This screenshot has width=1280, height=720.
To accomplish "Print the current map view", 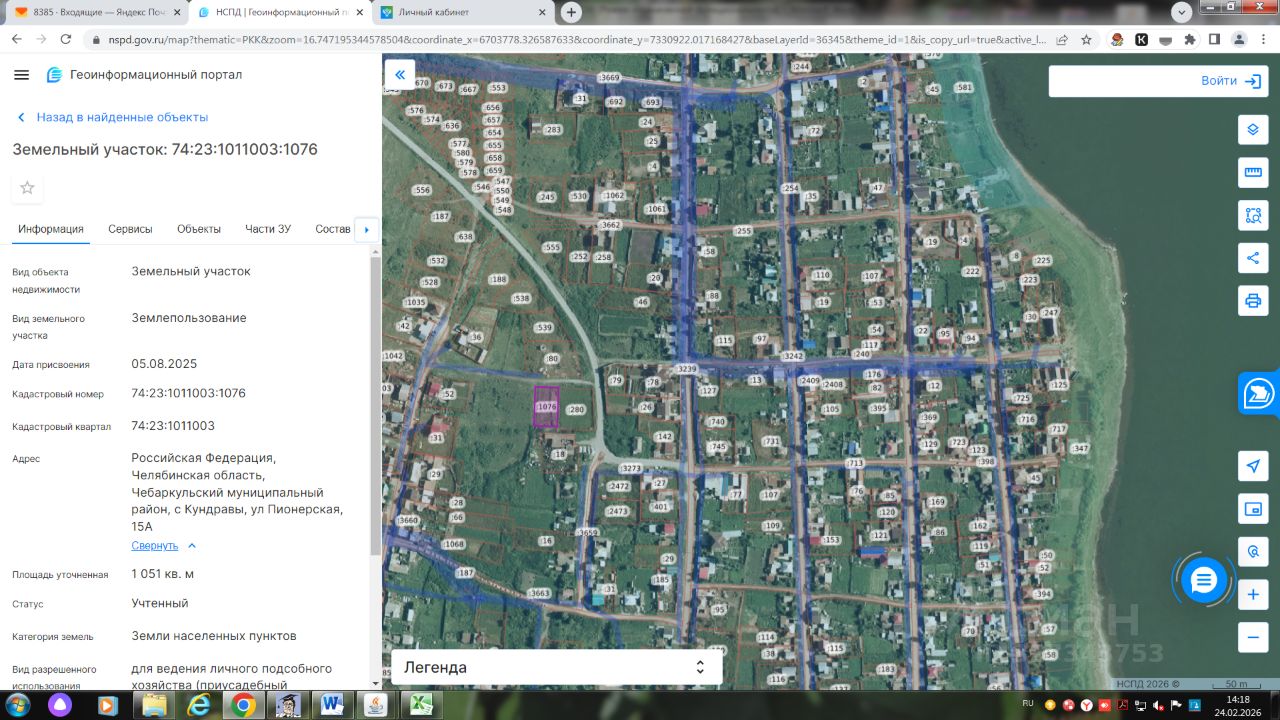I will (x=1253, y=300).
